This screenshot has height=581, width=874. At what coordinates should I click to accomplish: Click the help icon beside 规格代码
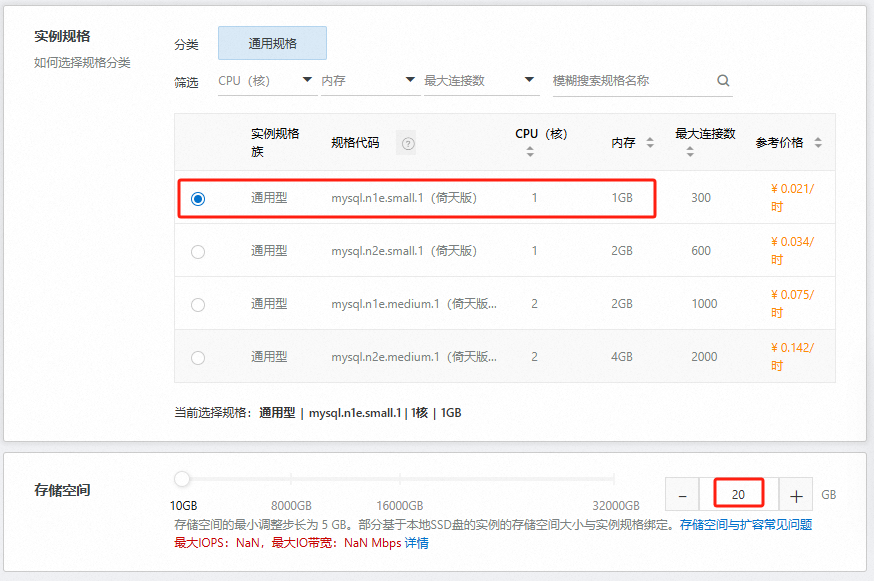coord(408,144)
